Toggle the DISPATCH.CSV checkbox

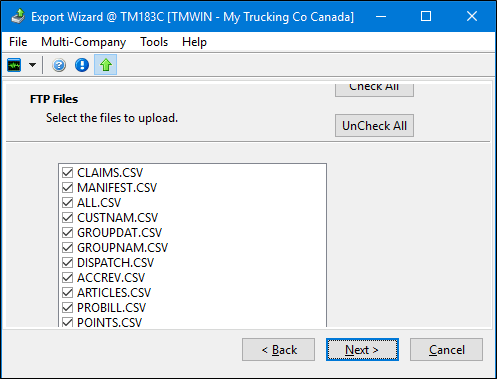[x=67, y=263]
